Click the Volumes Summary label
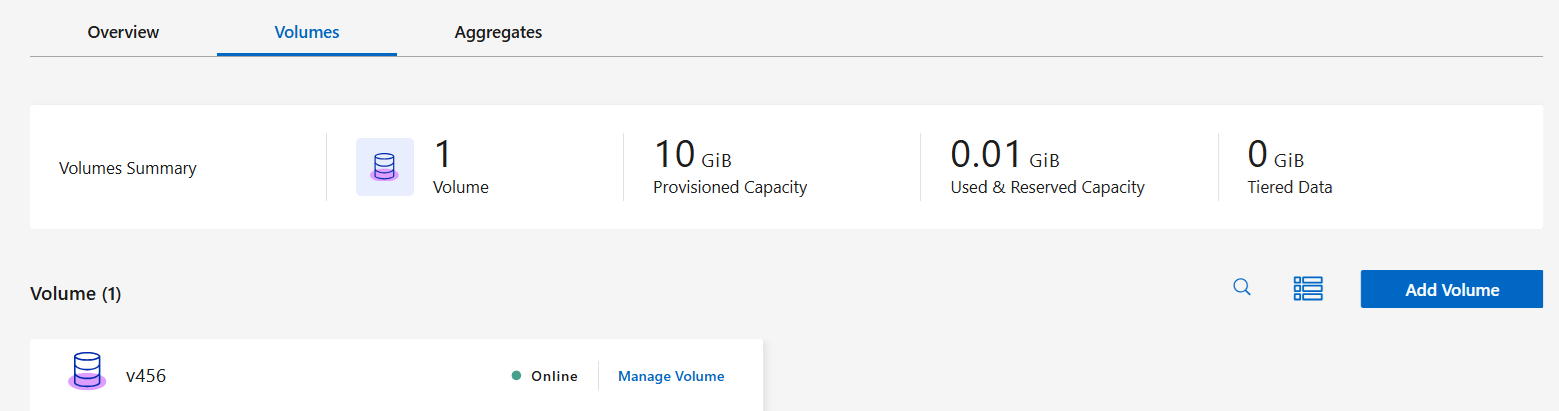This screenshot has width=1559, height=411. pos(128,168)
